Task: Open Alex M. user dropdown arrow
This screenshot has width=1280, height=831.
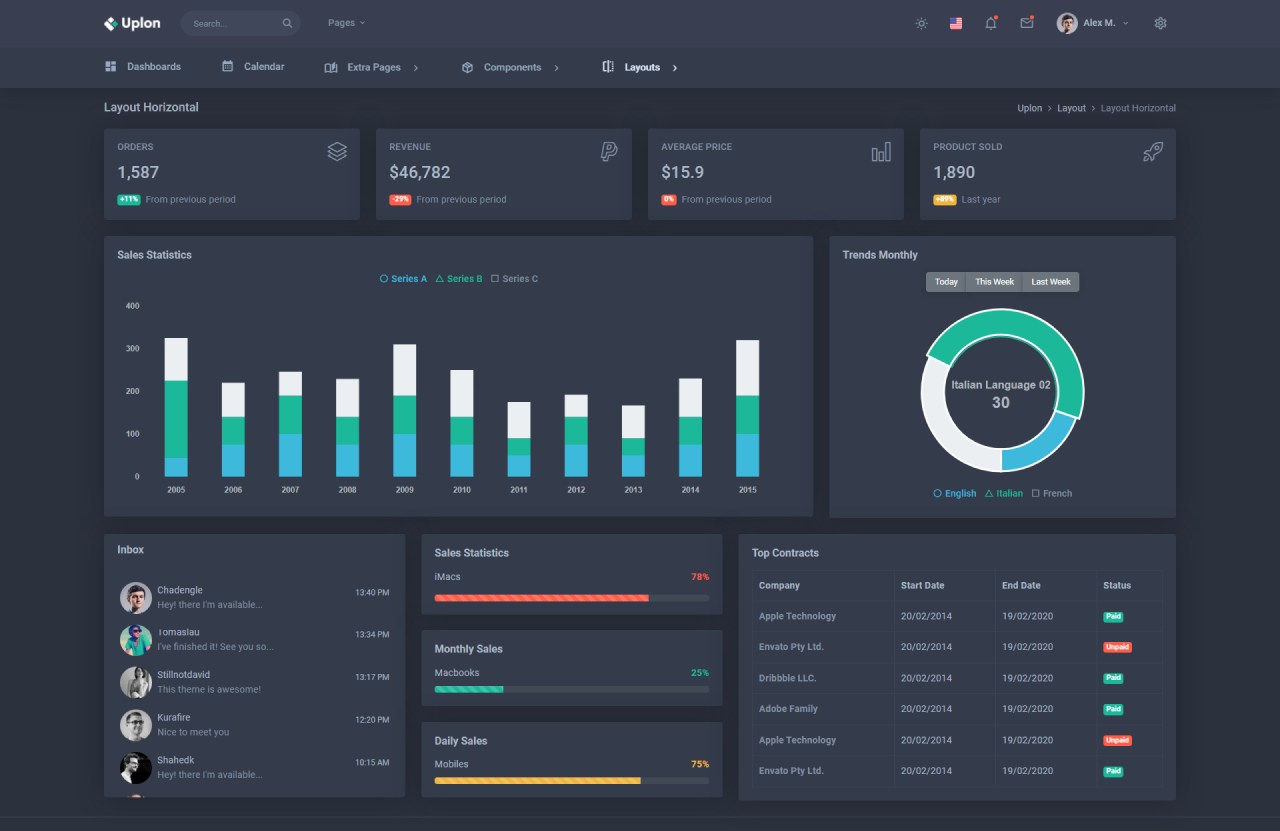Action: tap(1126, 23)
